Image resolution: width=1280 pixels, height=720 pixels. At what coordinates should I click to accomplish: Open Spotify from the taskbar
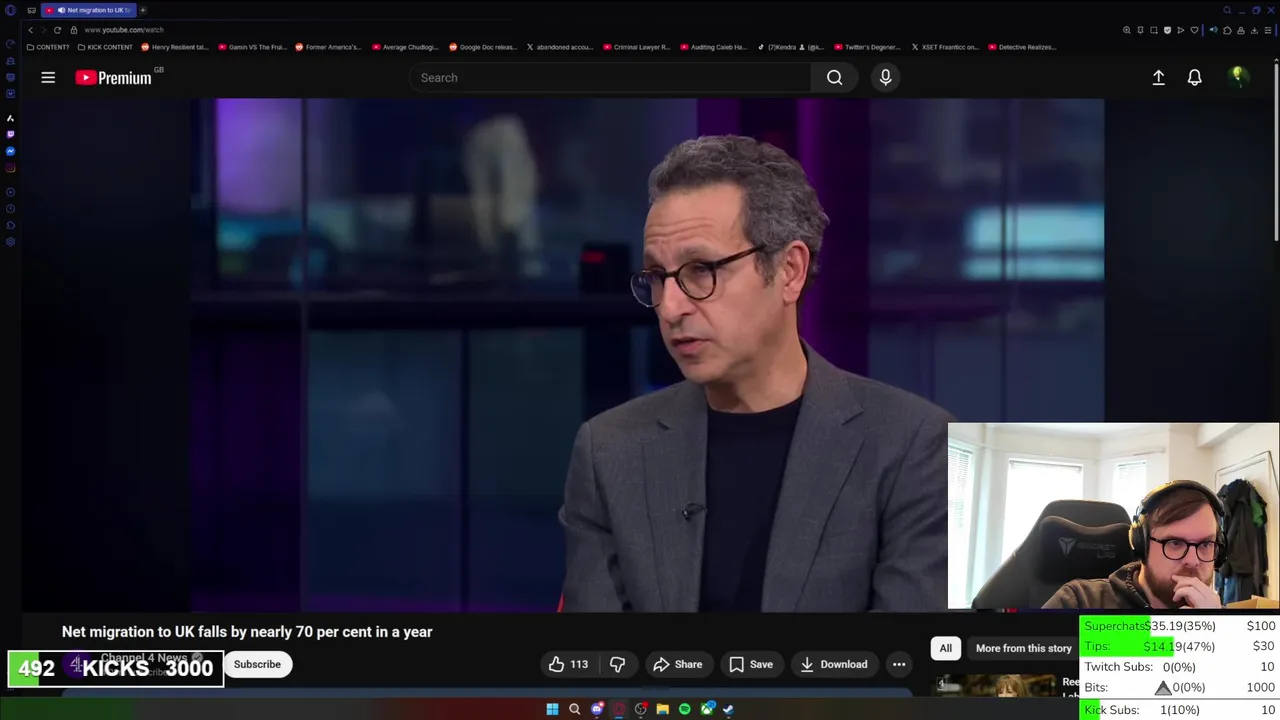[684, 709]
